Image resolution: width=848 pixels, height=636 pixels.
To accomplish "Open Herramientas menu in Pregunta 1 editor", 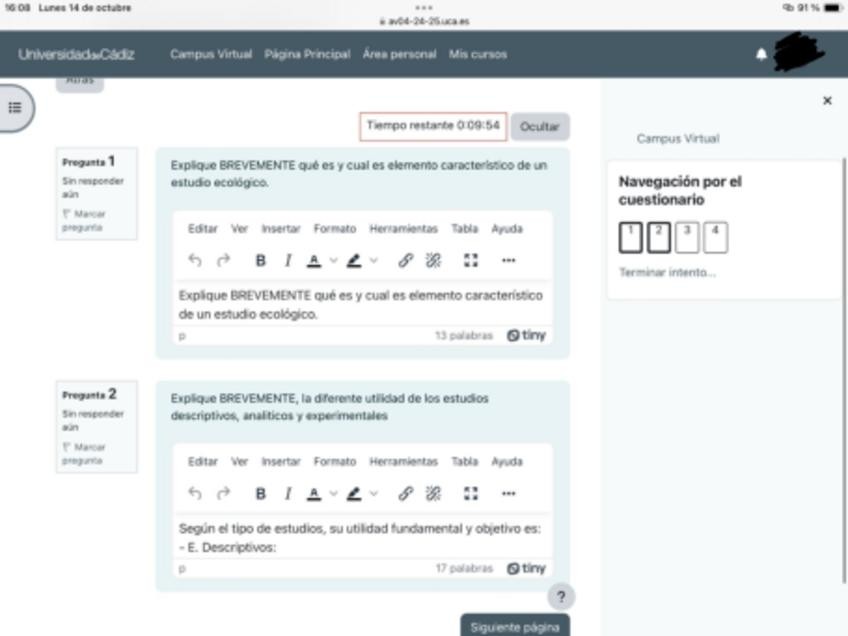I will [x=403, y=229].
